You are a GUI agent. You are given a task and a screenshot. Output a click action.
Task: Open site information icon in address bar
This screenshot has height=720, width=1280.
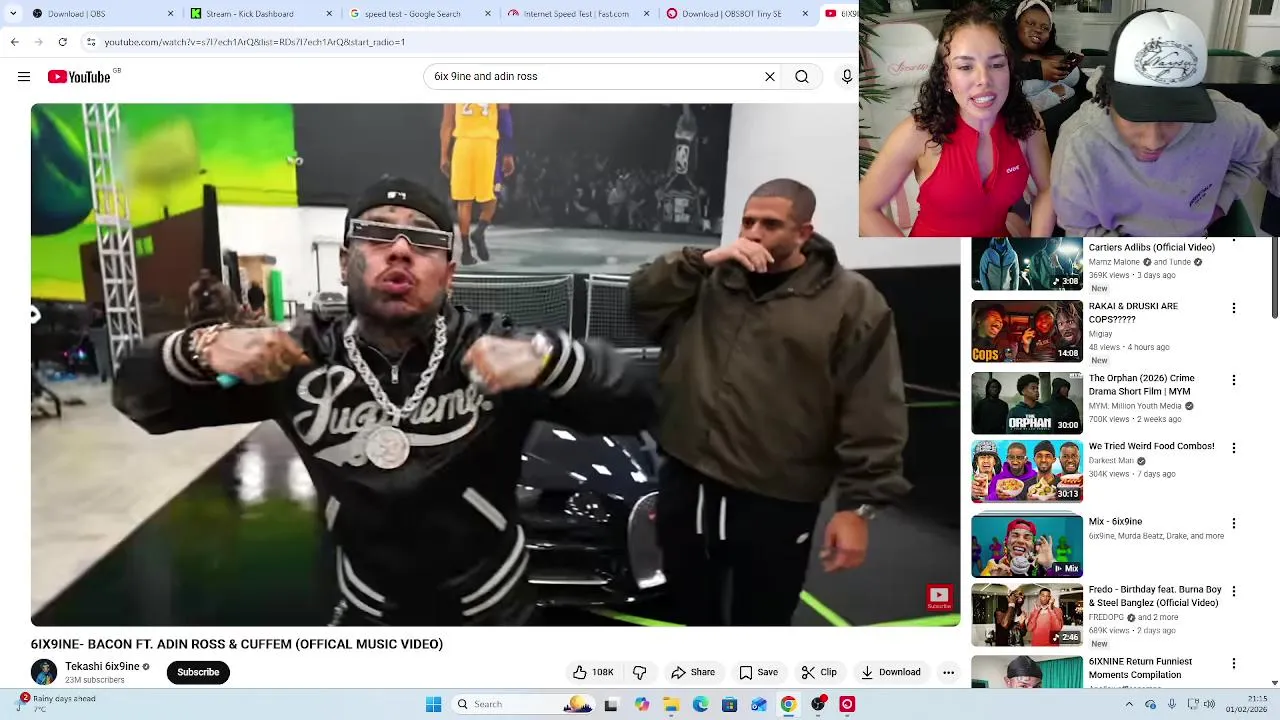[91, 42]
